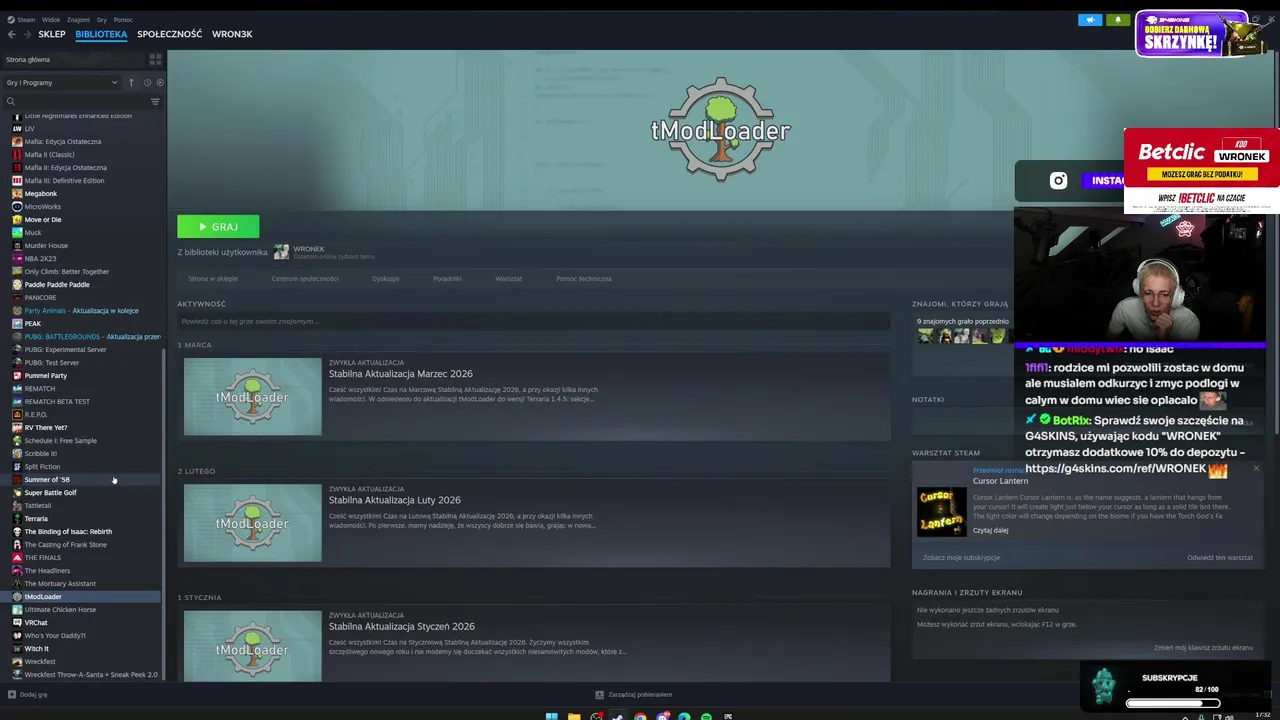
Task: Select Terraria in the library list
Action: click(36, 518)
